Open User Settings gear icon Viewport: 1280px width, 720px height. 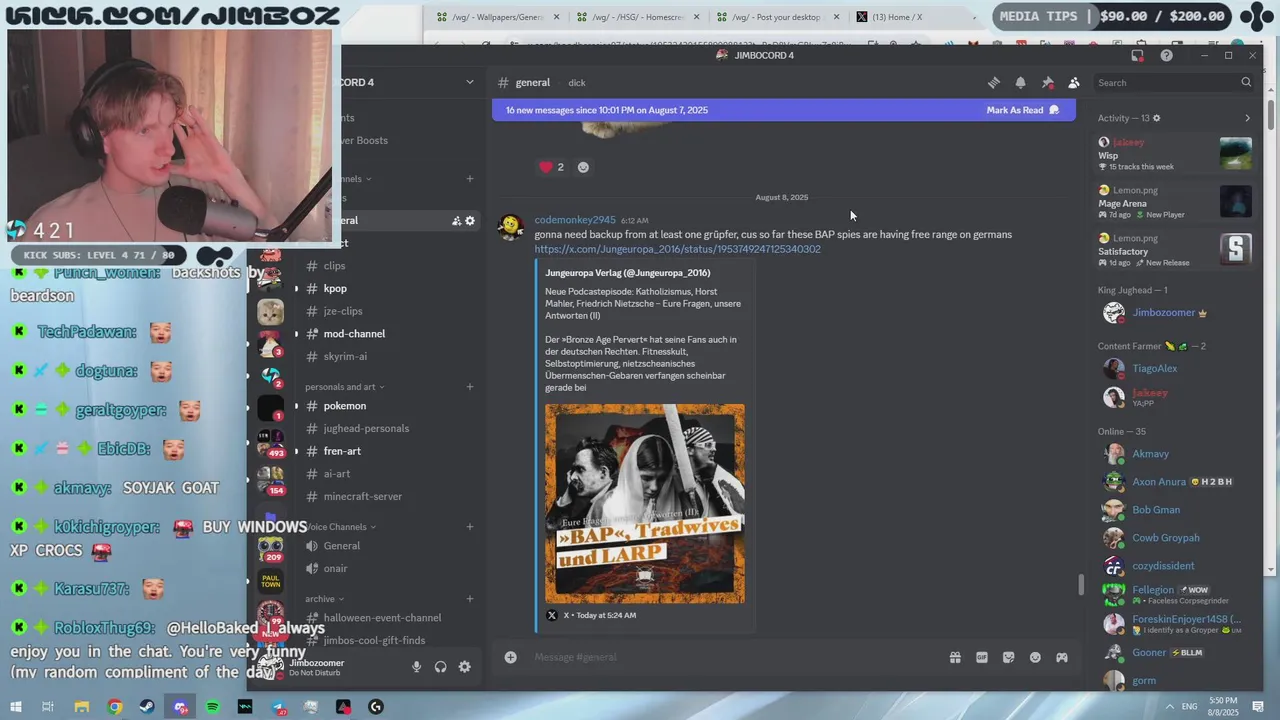point(464,667)
